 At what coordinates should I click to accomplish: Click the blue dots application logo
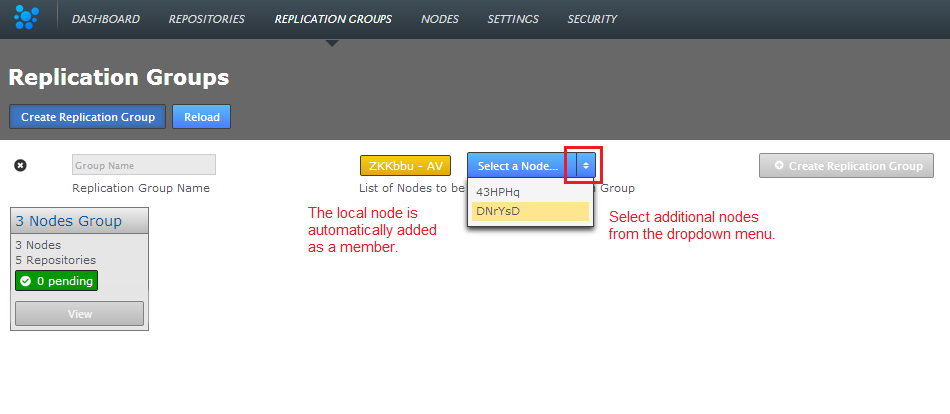pos(26,18)
